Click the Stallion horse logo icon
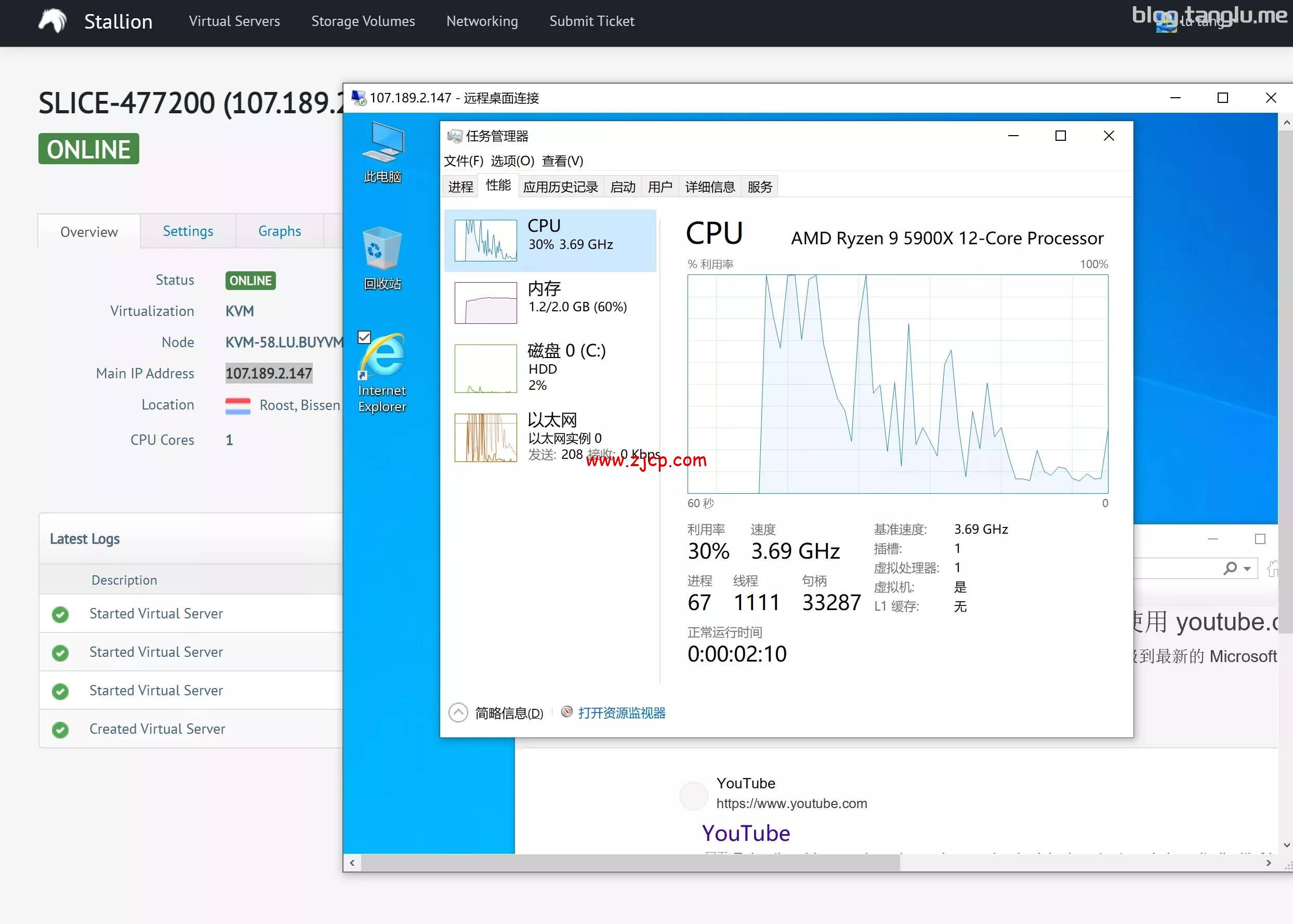This screenshot has width=1293, height=924. click(52, 22)
